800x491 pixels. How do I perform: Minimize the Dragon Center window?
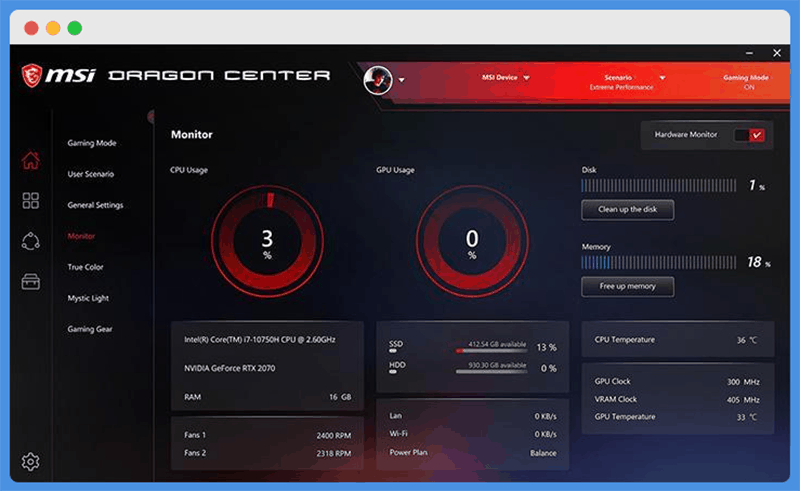749,53
